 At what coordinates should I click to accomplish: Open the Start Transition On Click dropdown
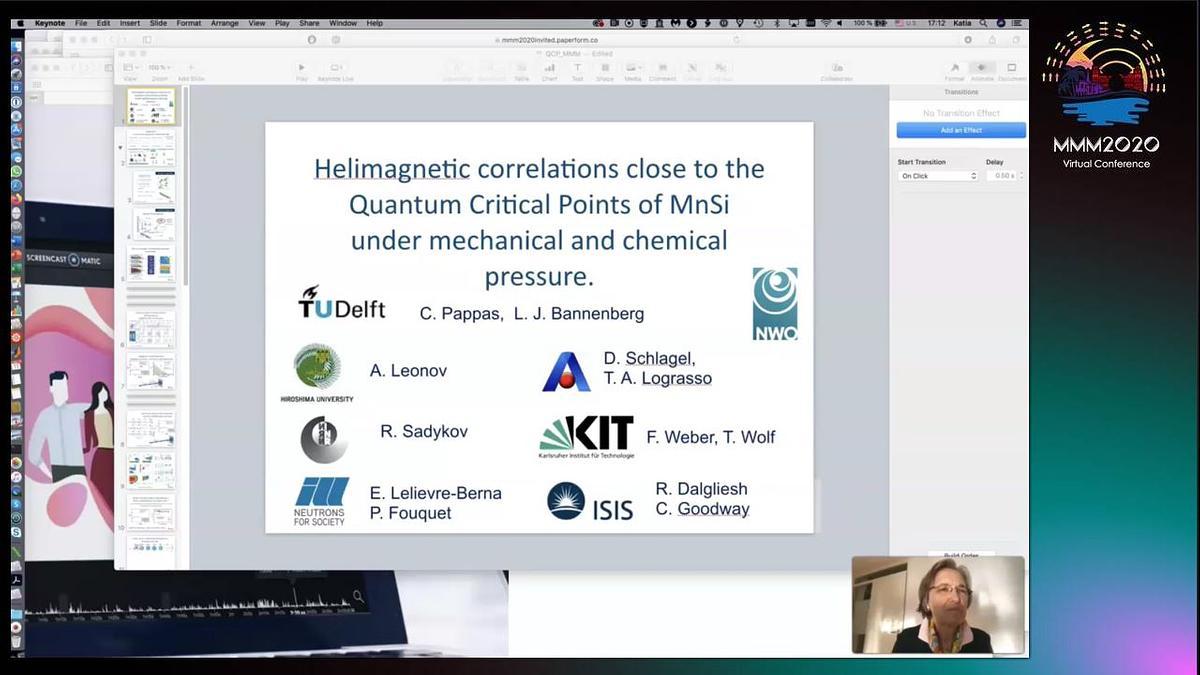click(938, 175)
